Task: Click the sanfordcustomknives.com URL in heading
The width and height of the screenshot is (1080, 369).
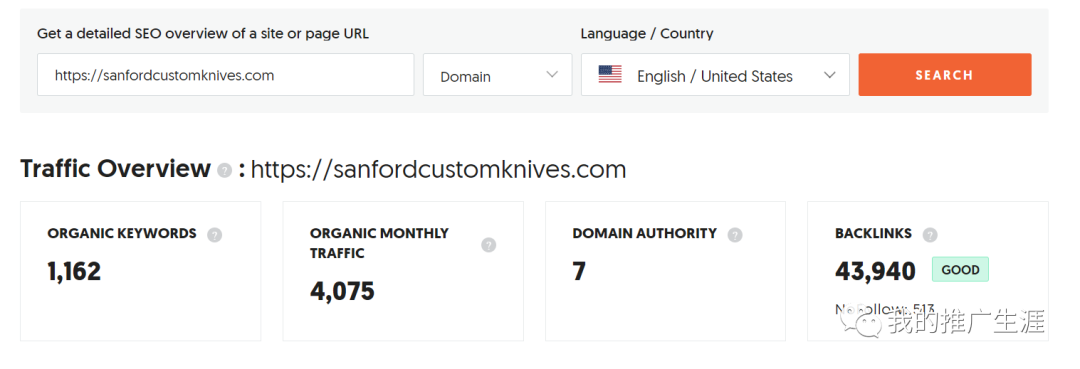Action: click(438, 169)
